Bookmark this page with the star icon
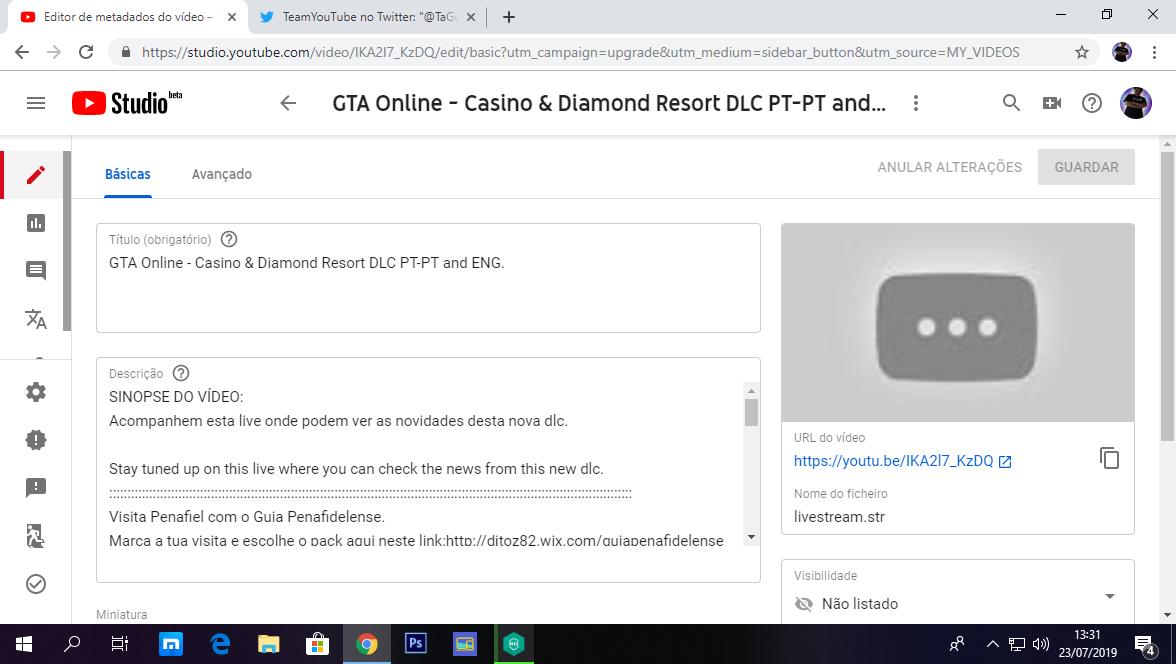The height and width of the screenshot is (664, 1176). 1082,52
